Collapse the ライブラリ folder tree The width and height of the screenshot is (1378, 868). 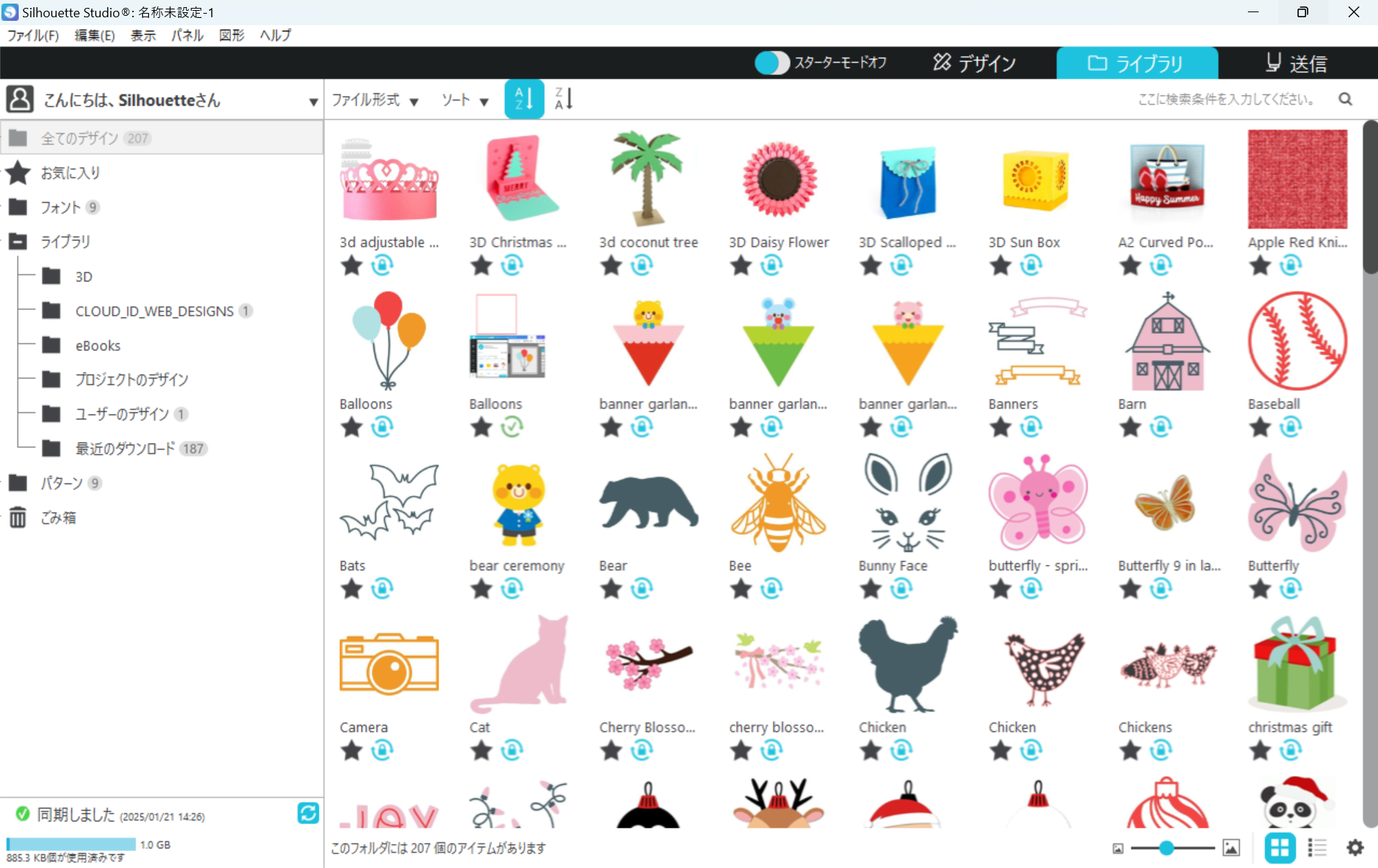[18, 242]
